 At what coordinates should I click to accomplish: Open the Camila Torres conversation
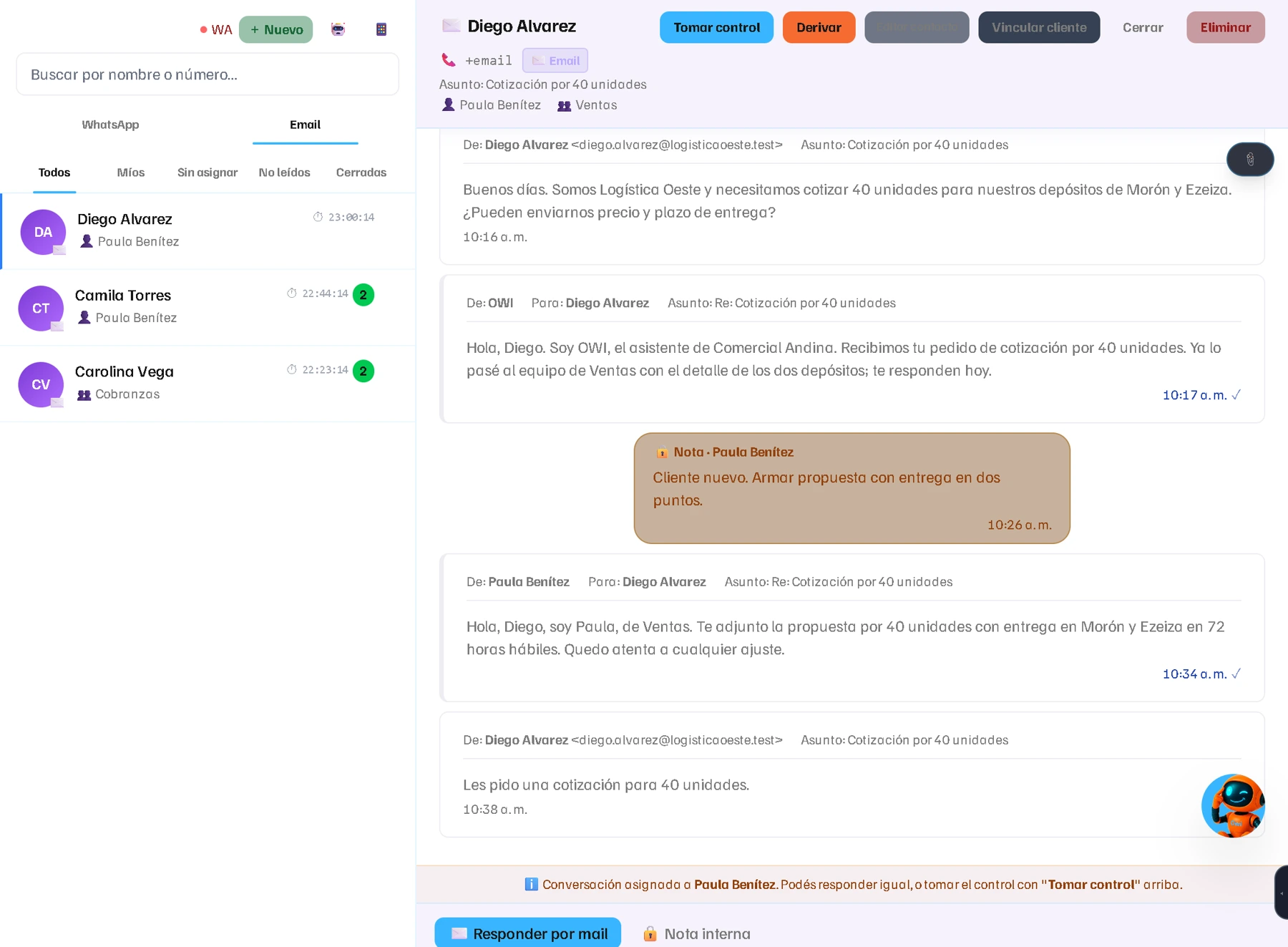pos(208,308)
